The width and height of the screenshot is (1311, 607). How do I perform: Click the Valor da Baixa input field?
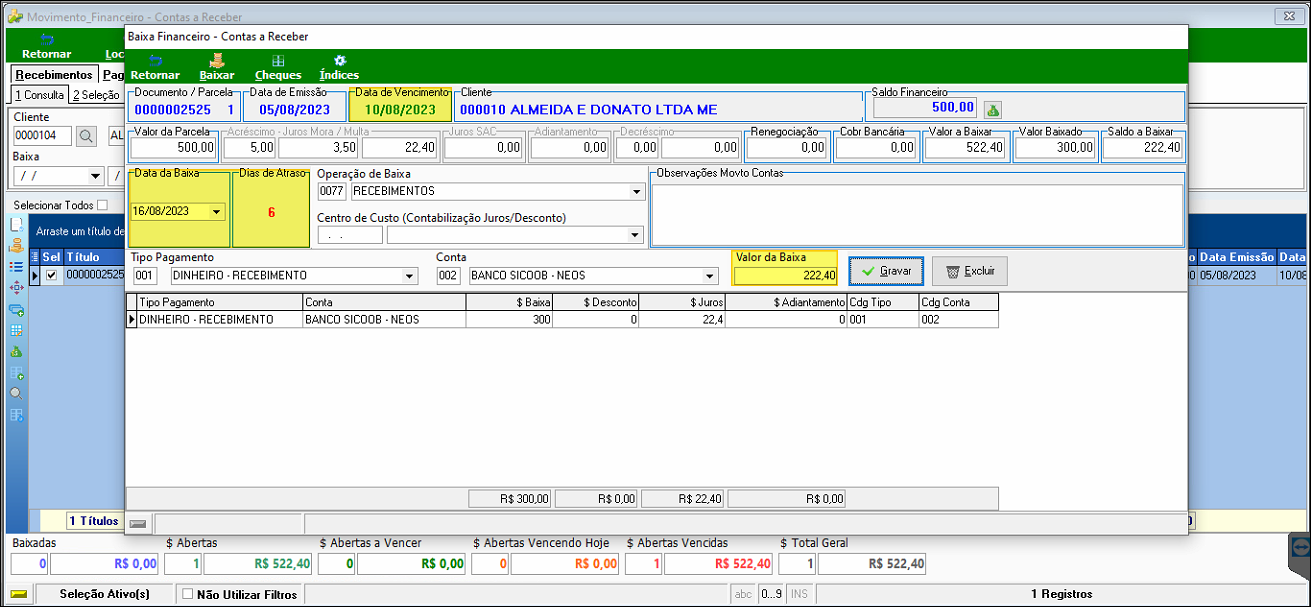click(x=785, y=276)
